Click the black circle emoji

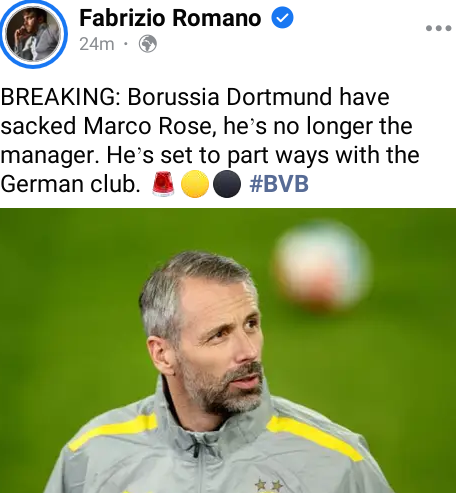point(227,184)
